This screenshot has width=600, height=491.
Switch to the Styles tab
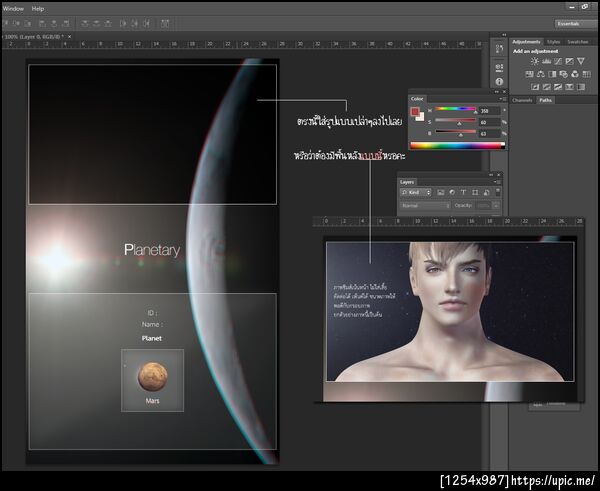point(553,42)
